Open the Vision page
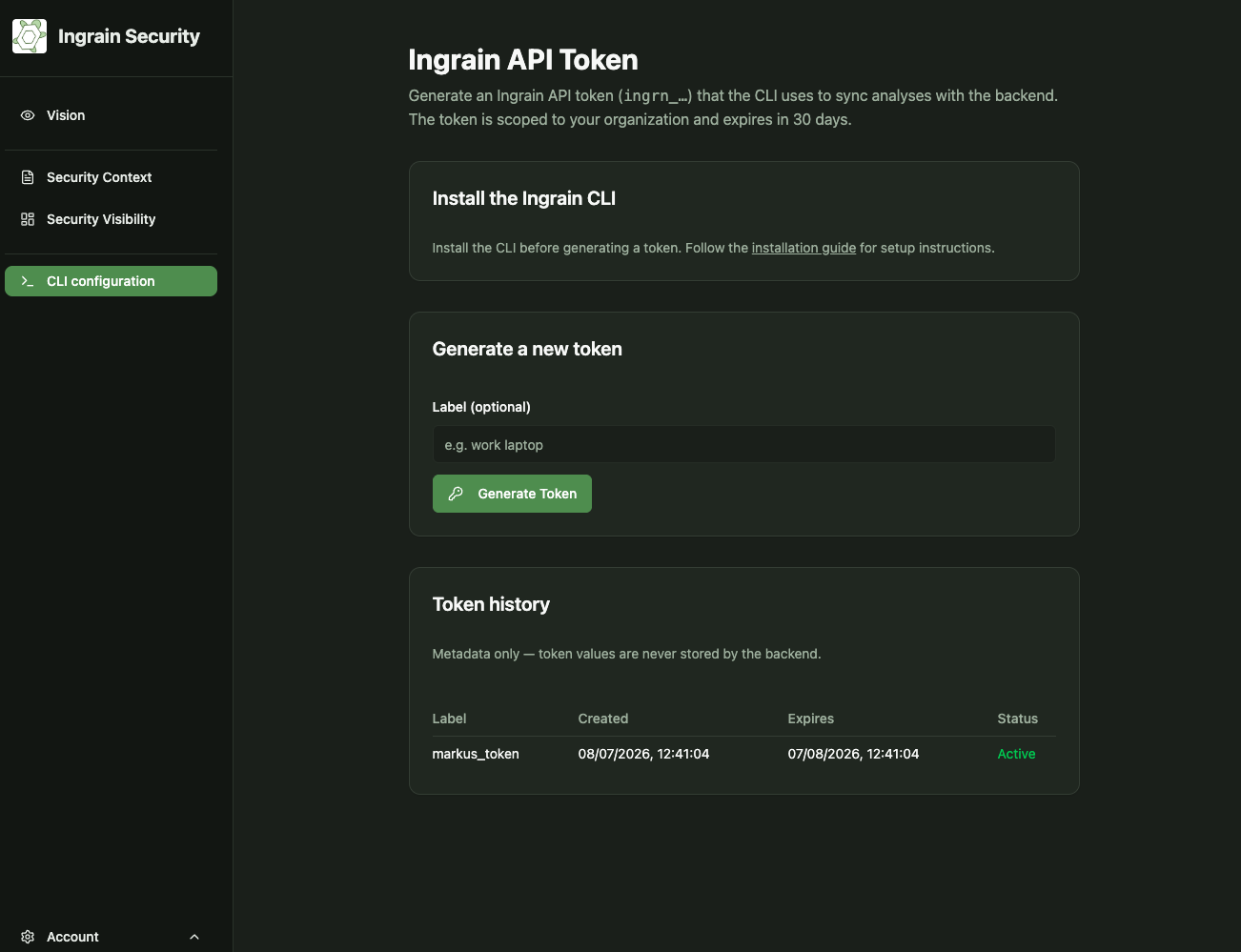The height and width of the screenshot is (952, 1241). pos(111,115)
